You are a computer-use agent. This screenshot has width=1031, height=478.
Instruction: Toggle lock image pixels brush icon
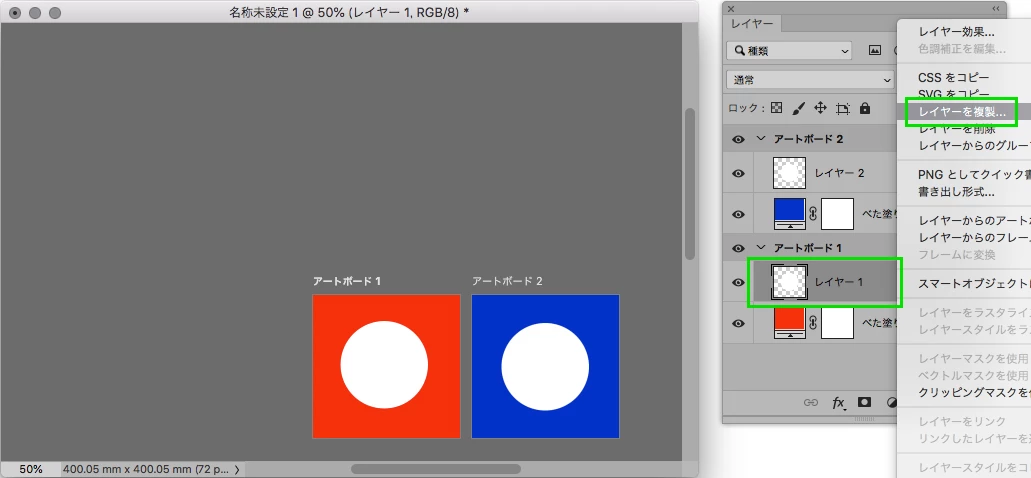(798, 108)
